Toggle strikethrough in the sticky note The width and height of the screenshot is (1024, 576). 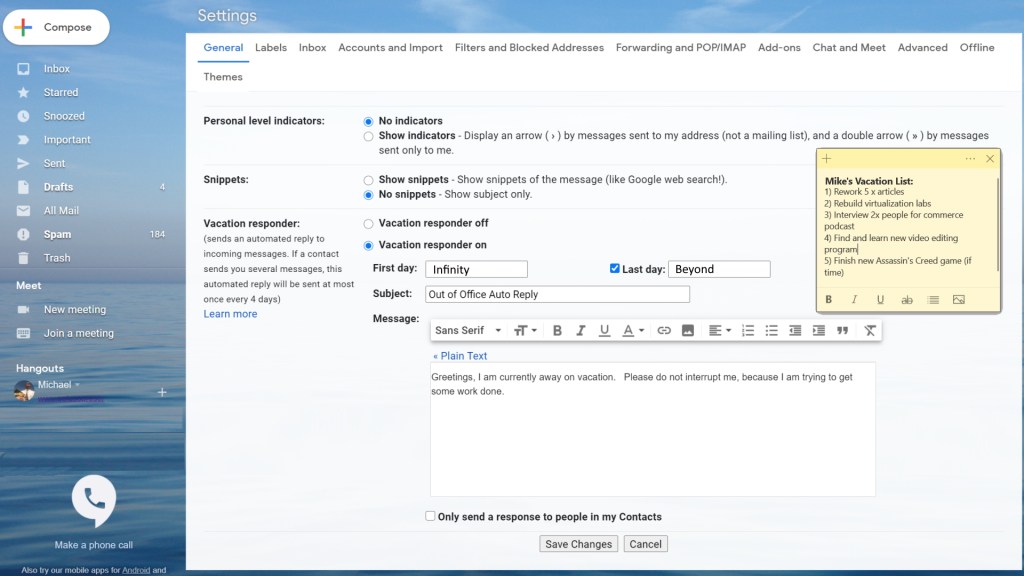click(907, 300)
